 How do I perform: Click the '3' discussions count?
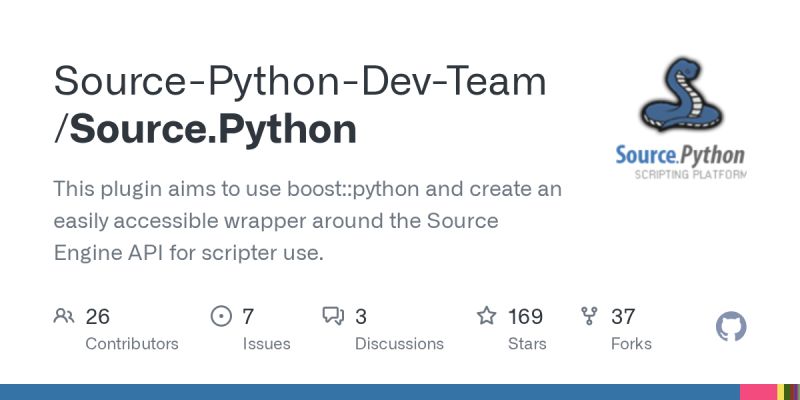[x=361, y=317]
